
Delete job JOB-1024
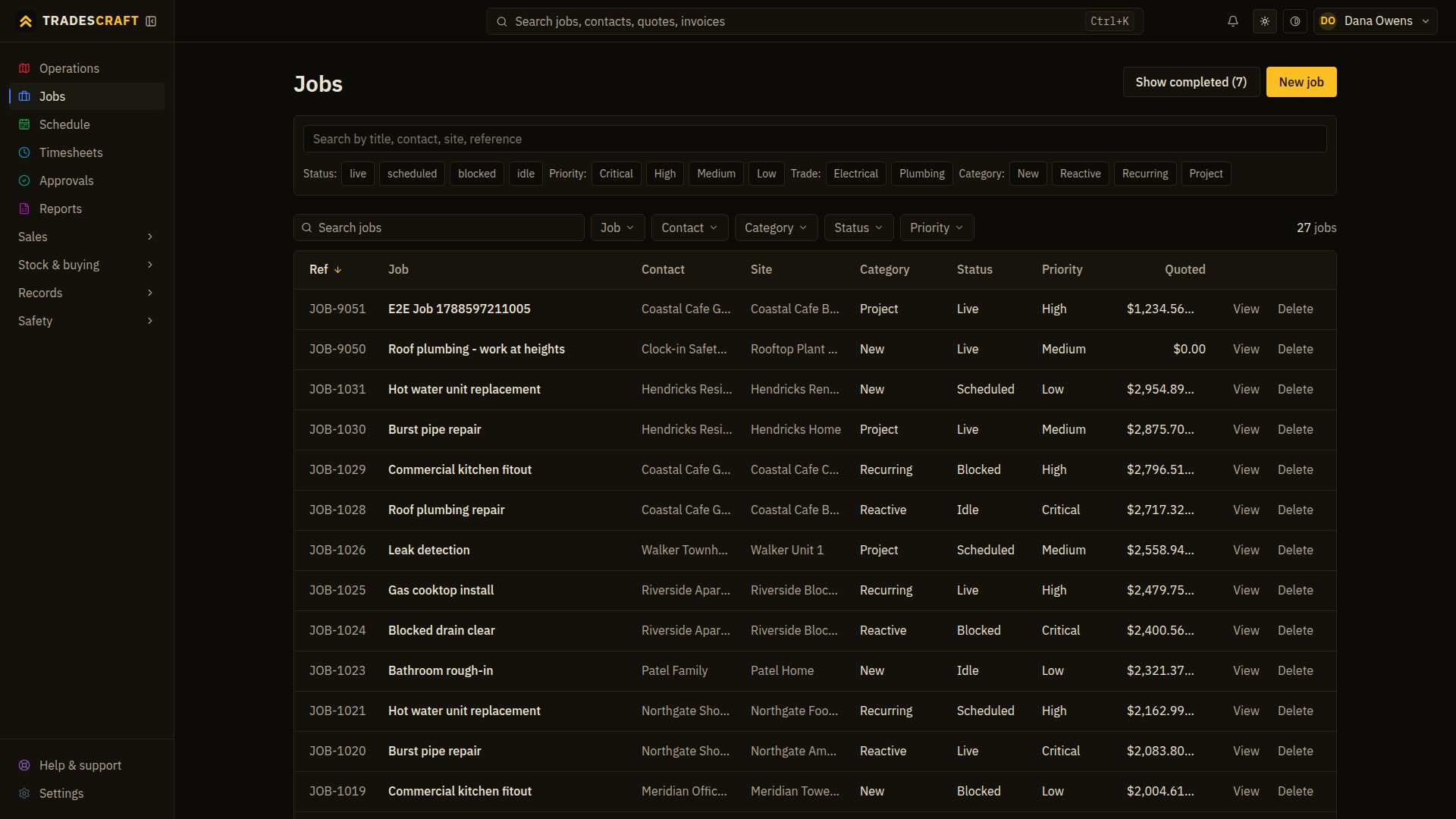pyautogui.click(x=1295, y=630)
